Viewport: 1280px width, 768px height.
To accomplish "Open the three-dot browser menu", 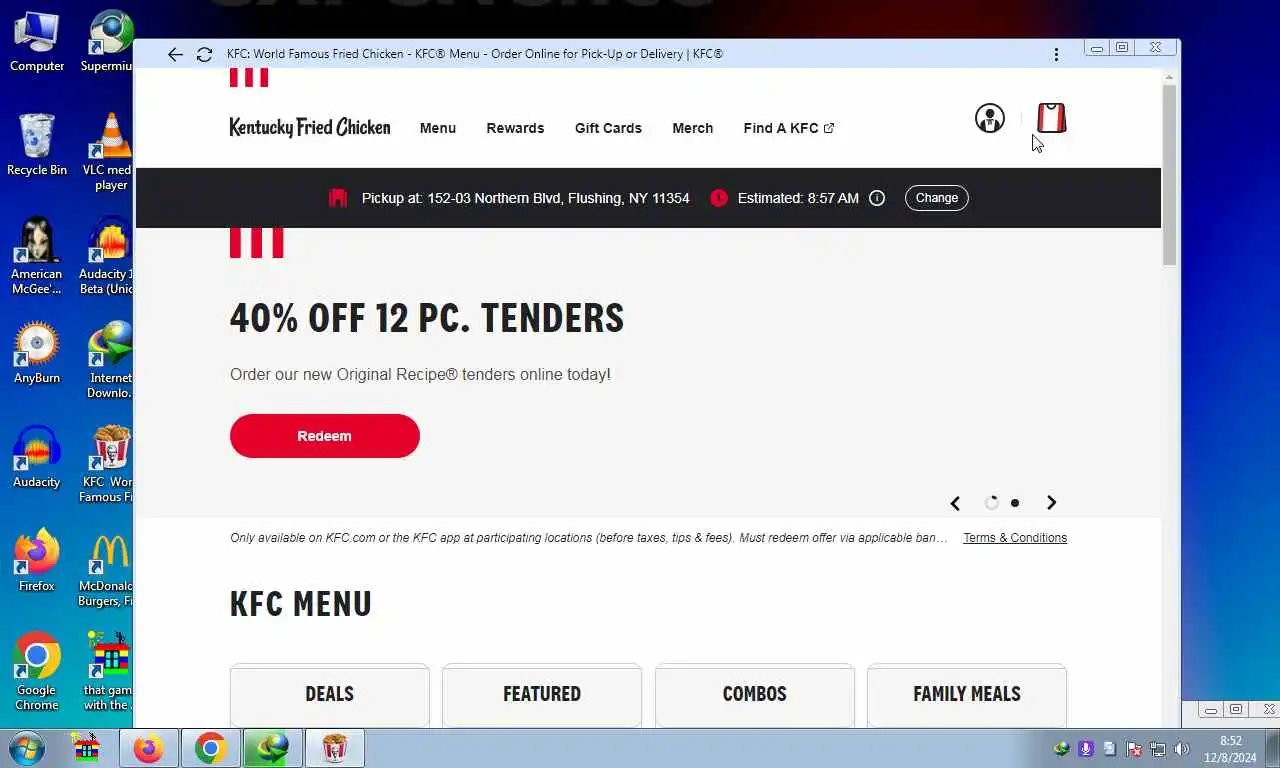I will (x=1056, y=54).
